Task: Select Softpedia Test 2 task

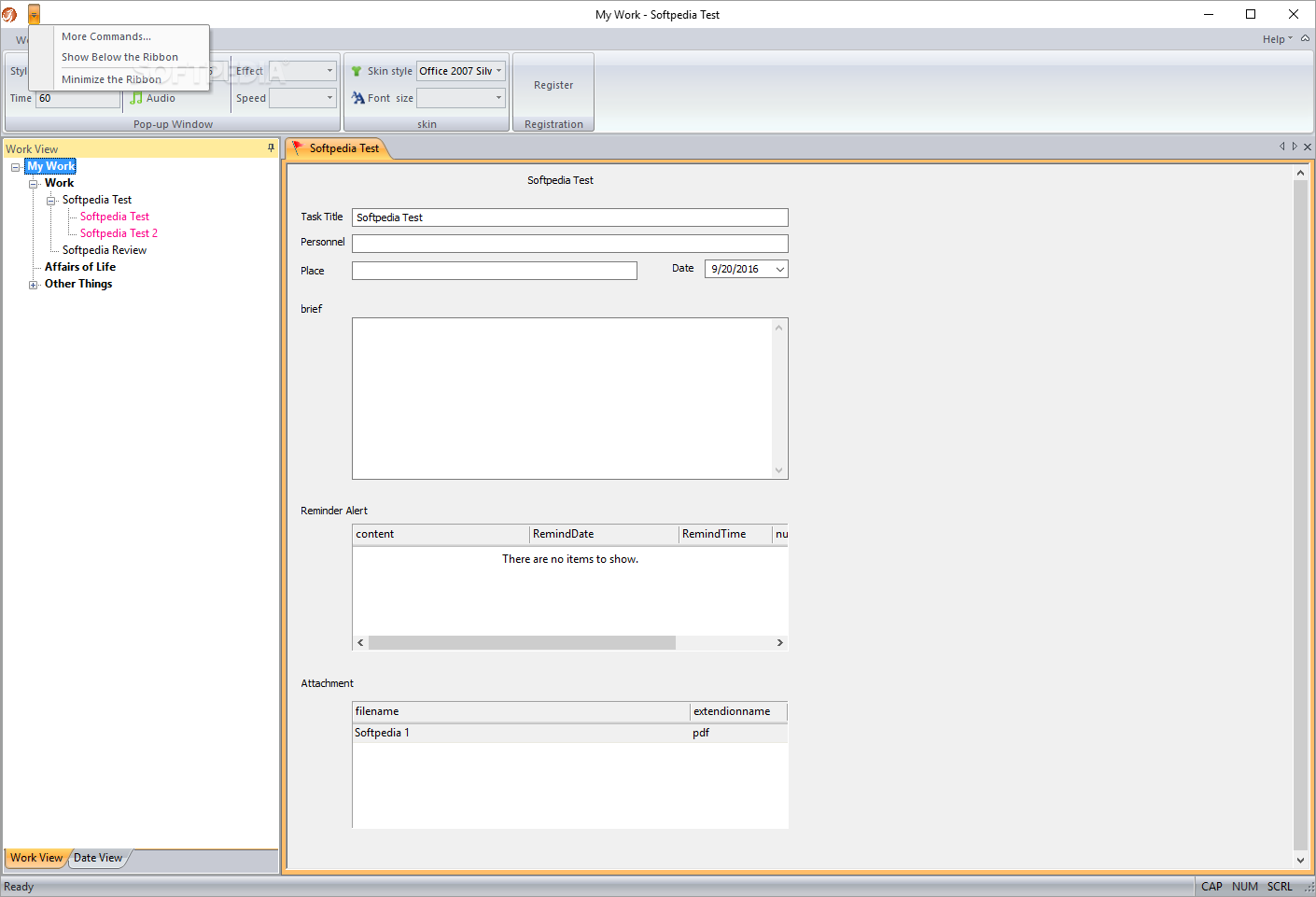Action: (x=119, y=233)
